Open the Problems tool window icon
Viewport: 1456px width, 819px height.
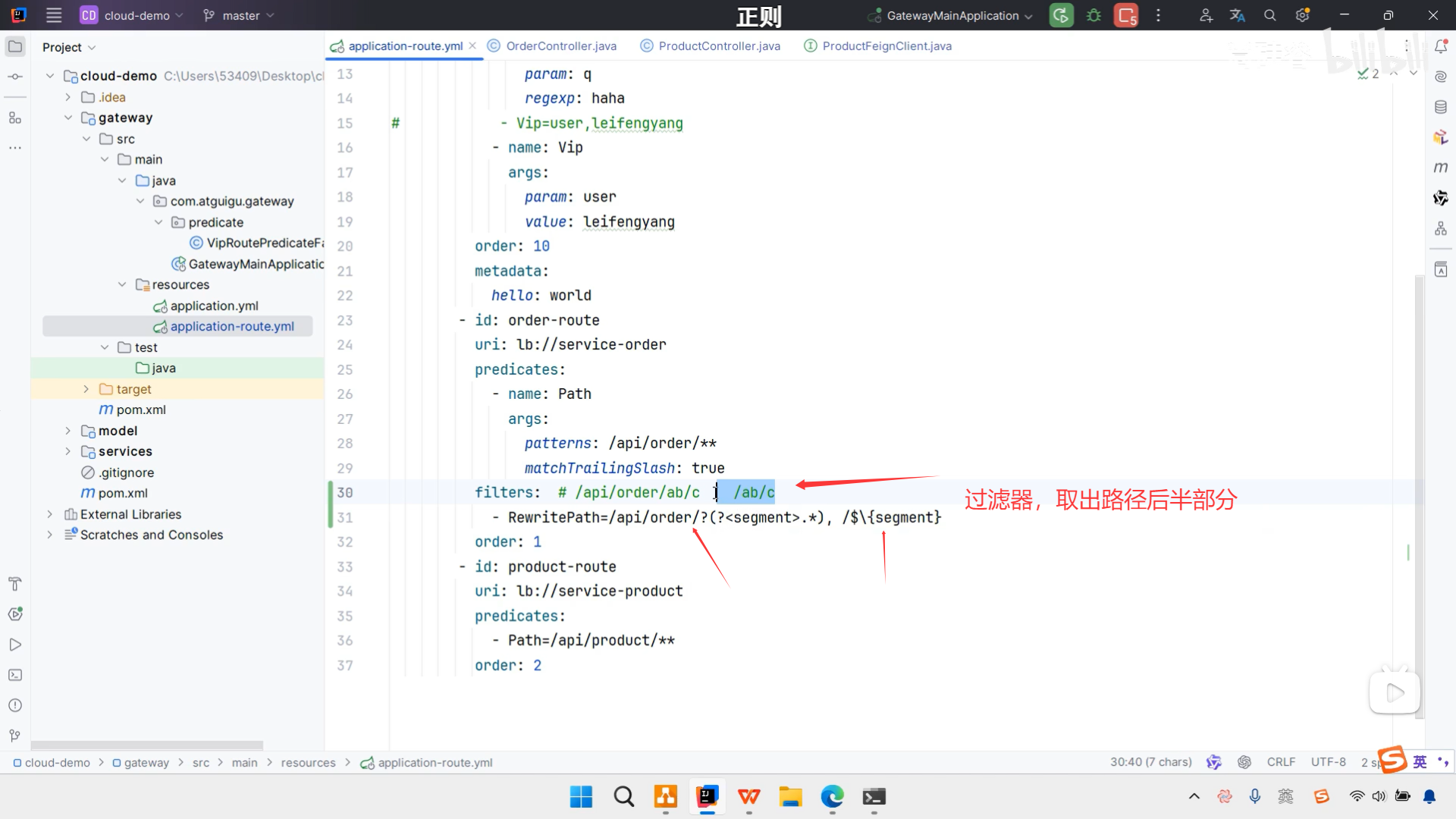point(15,705)
